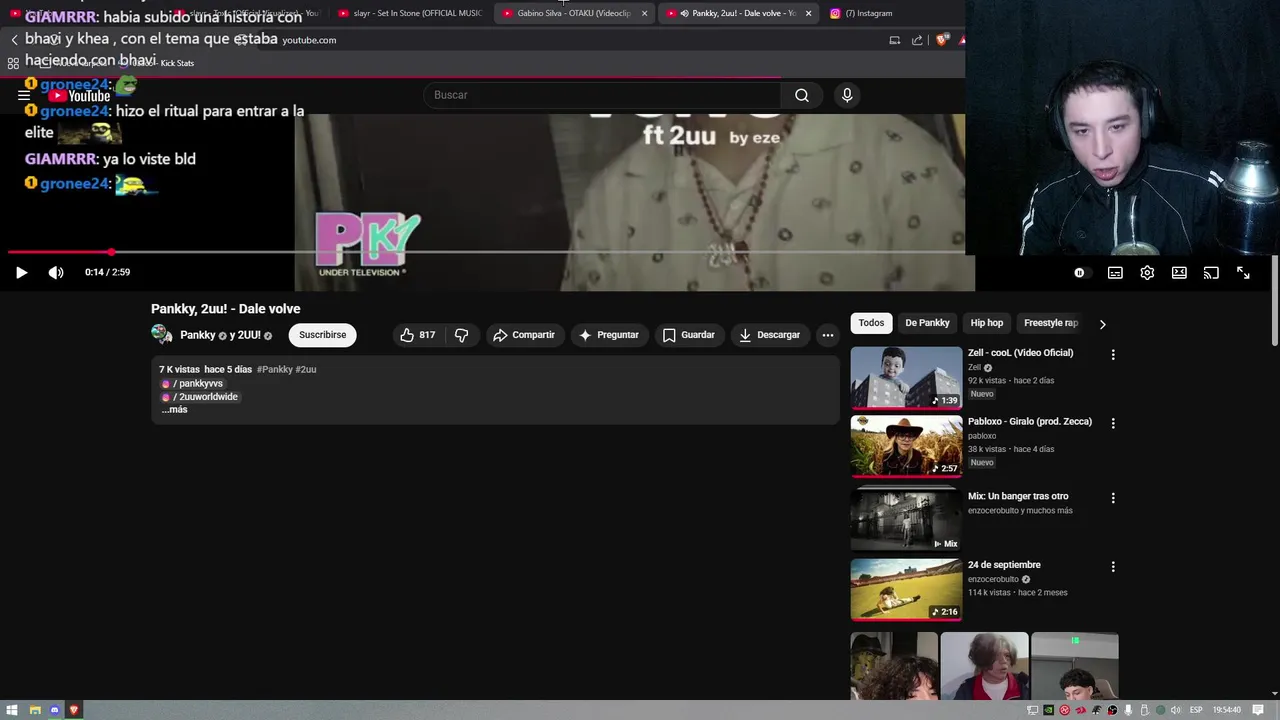Show more chips with the right arrow

1102,324
